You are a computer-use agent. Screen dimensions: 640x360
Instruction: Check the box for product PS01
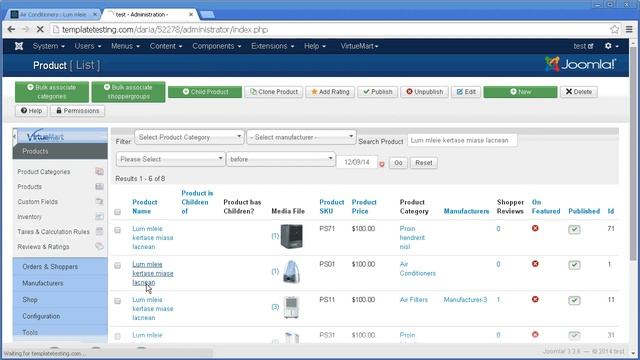(x=118, y=266)
